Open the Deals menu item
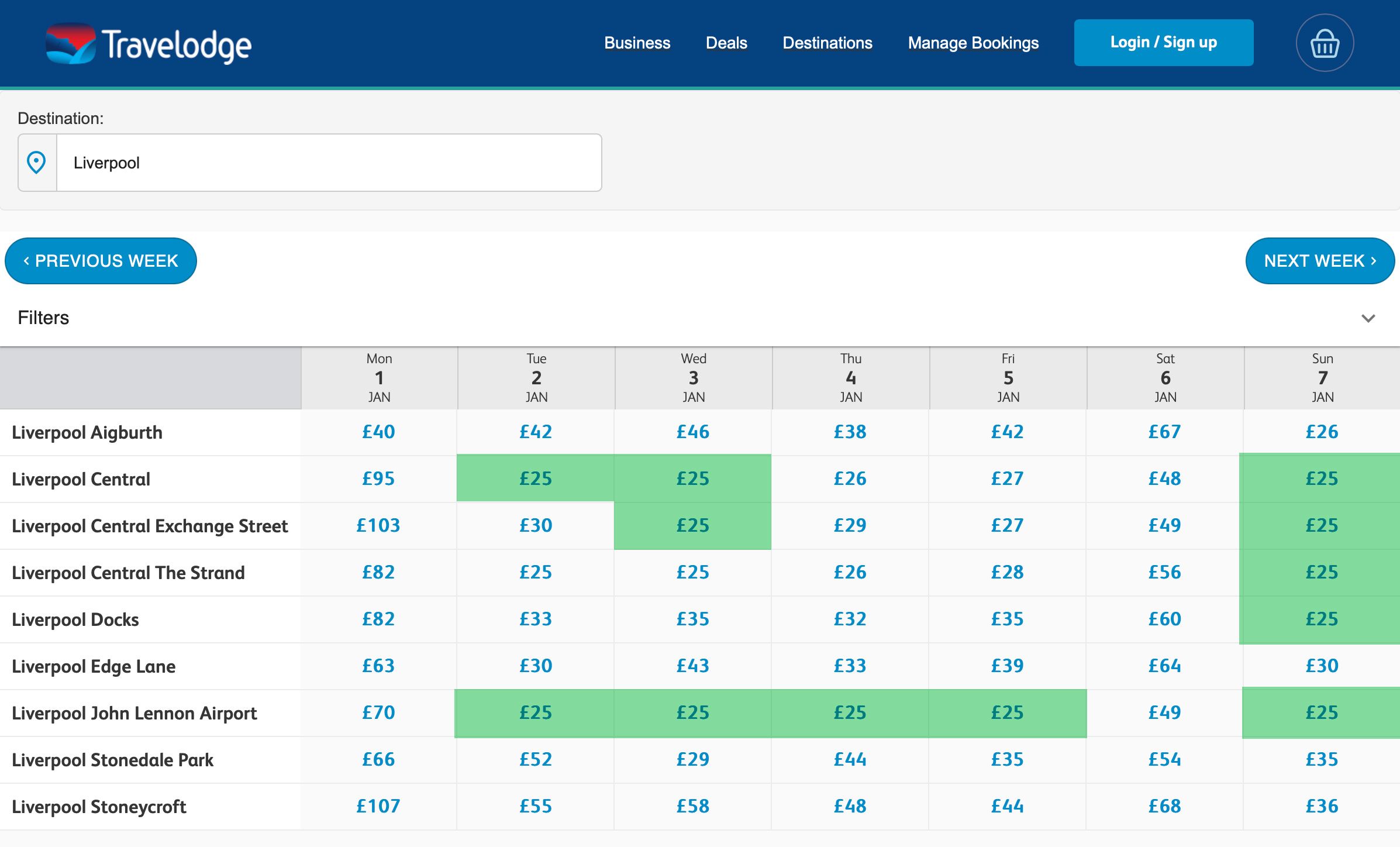 [726, 43]
